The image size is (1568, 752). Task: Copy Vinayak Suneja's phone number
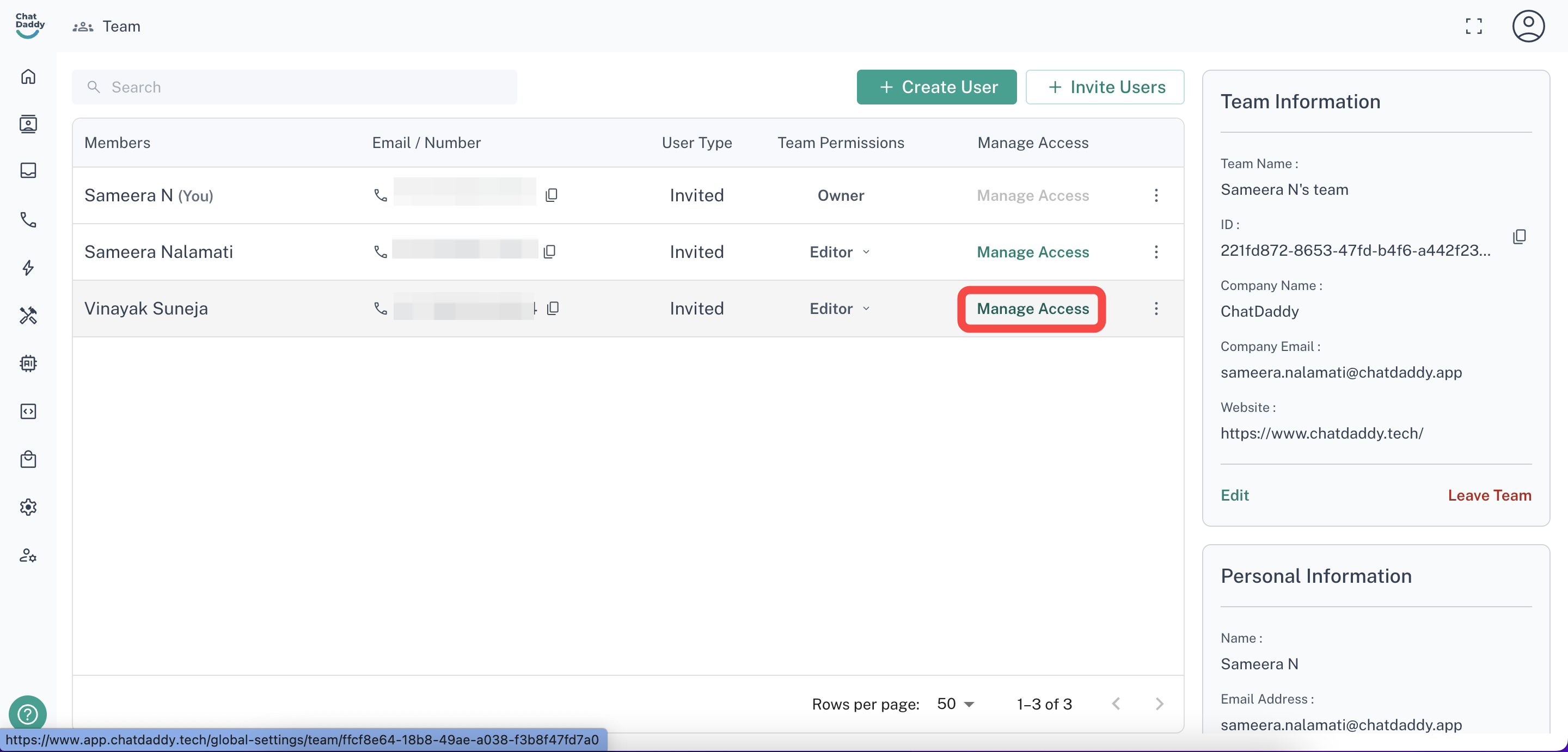(x=553, y=309)
